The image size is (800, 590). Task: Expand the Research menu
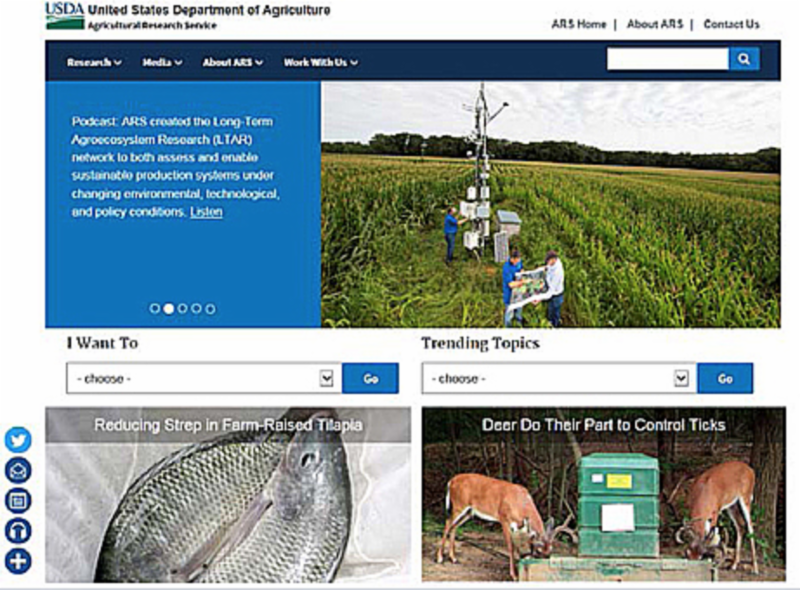[x=94, y=62]
